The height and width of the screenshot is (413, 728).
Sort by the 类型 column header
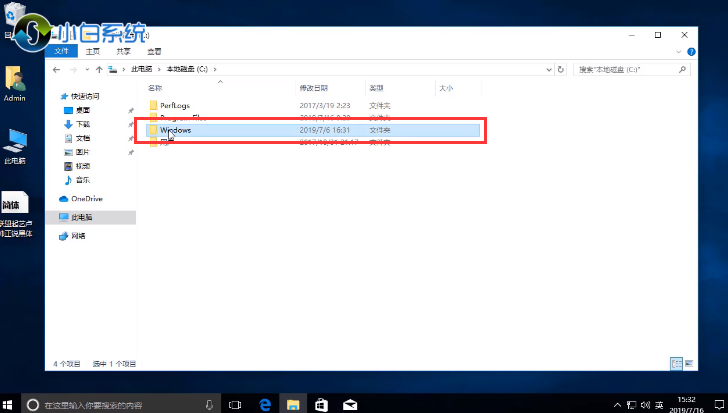point(376,88)
